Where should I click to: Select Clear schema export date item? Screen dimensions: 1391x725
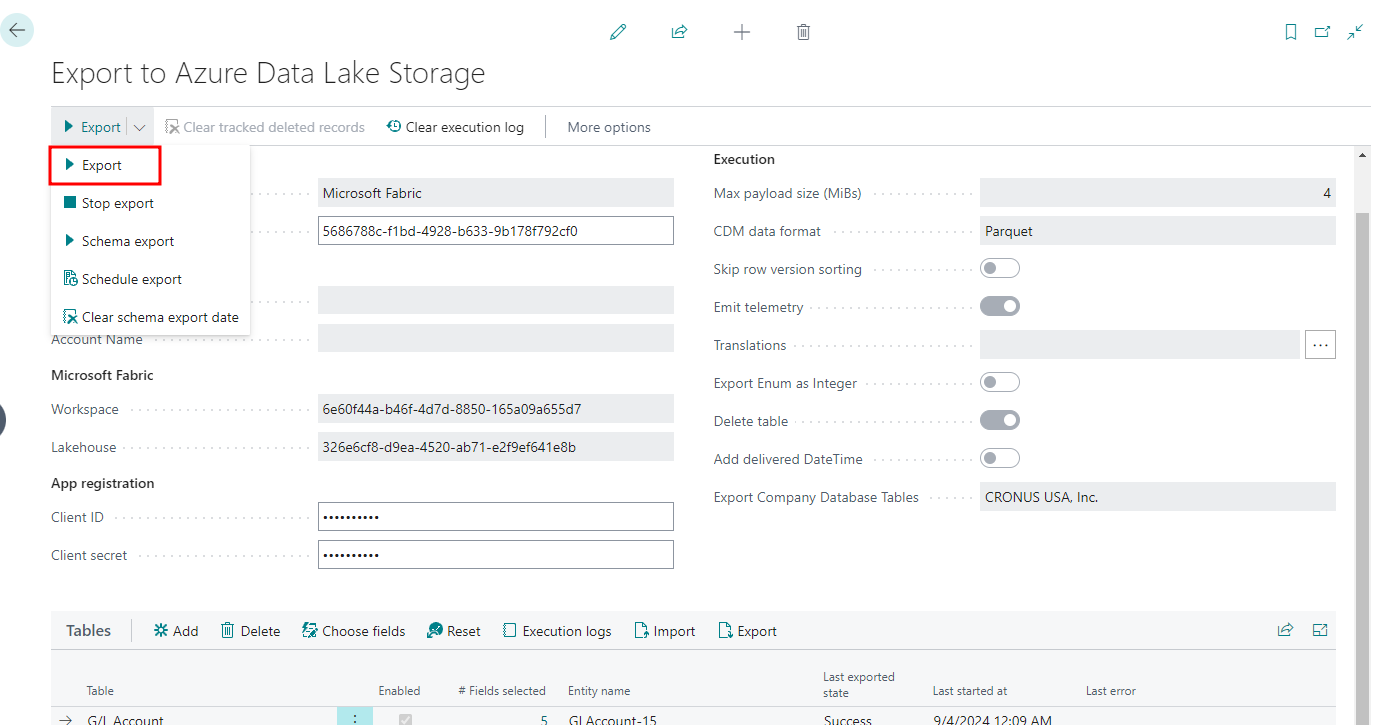pyautogui.click(x=150, y=317)
